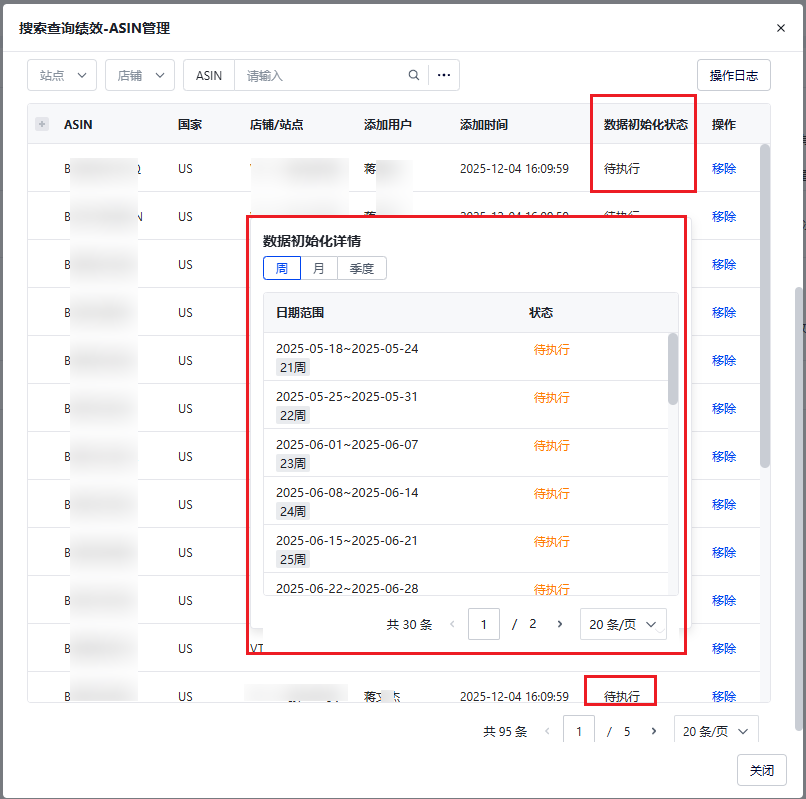Click the popup's vertical scrollbar
This screenshot has width=806, height=799.
pos(673,368)
